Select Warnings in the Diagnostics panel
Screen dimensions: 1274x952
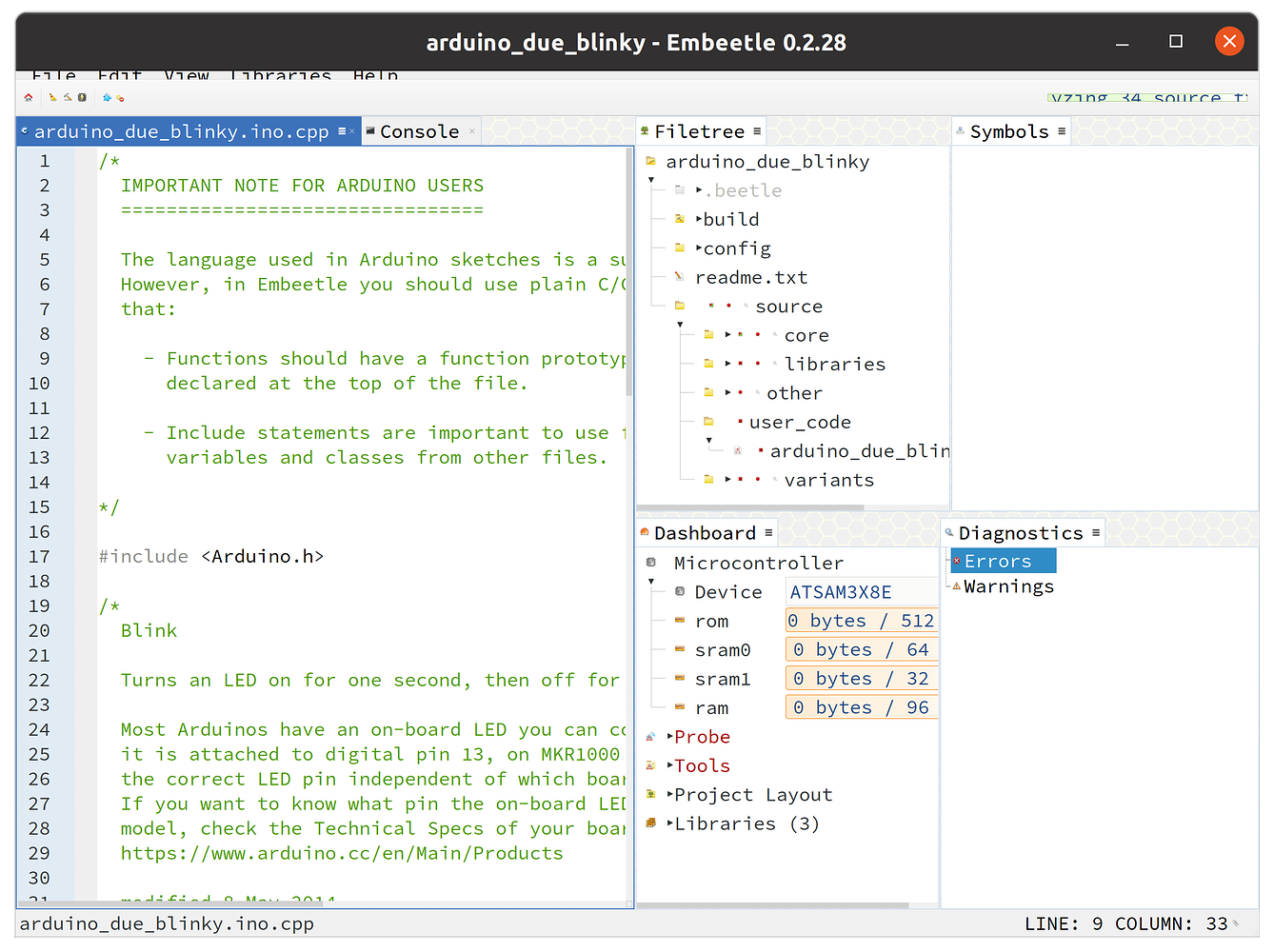click(x=1008, y=587)
